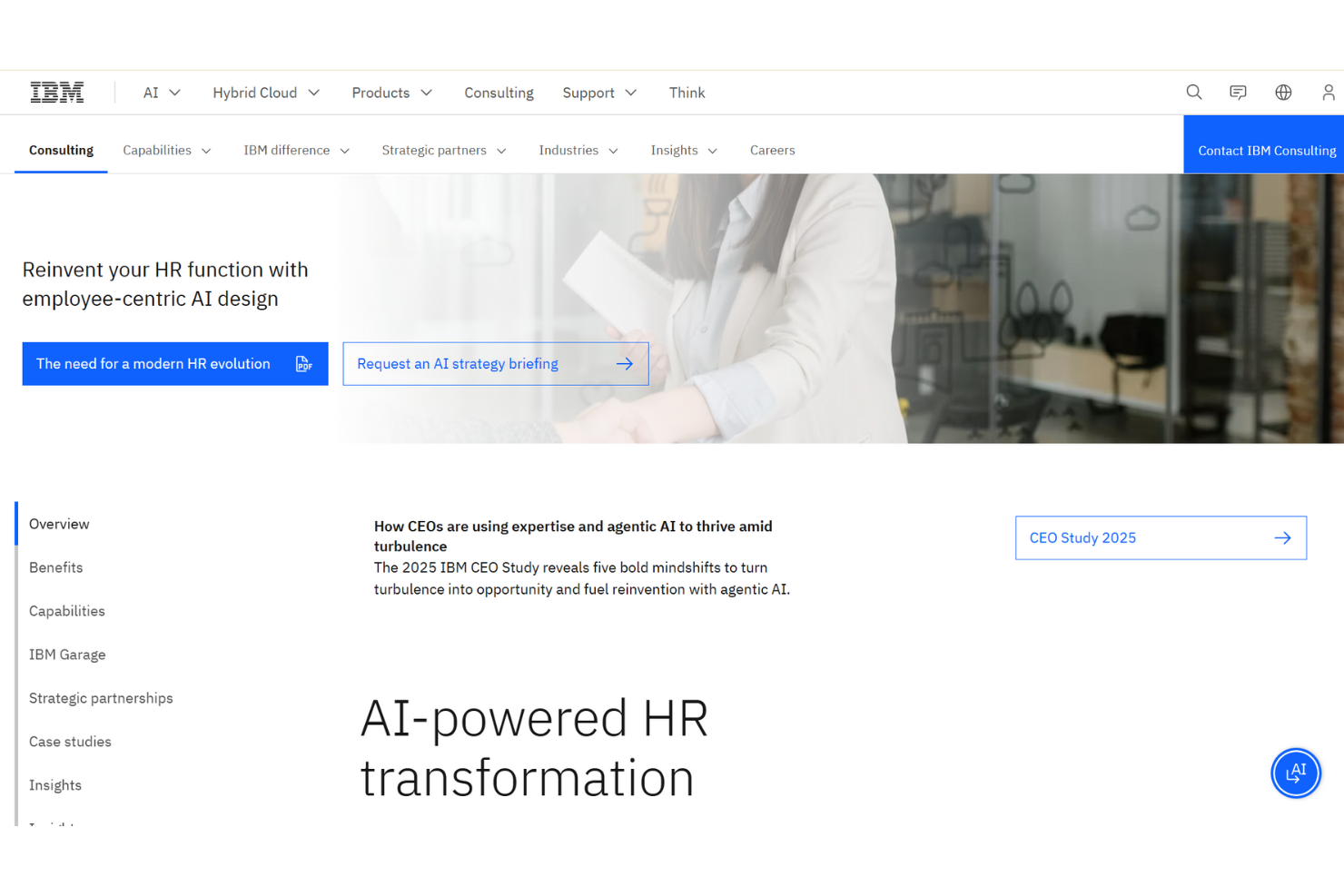Viewport: 1344px width, 896px height.
Task: Select the globe language icon
Action: click(1282, 92)
